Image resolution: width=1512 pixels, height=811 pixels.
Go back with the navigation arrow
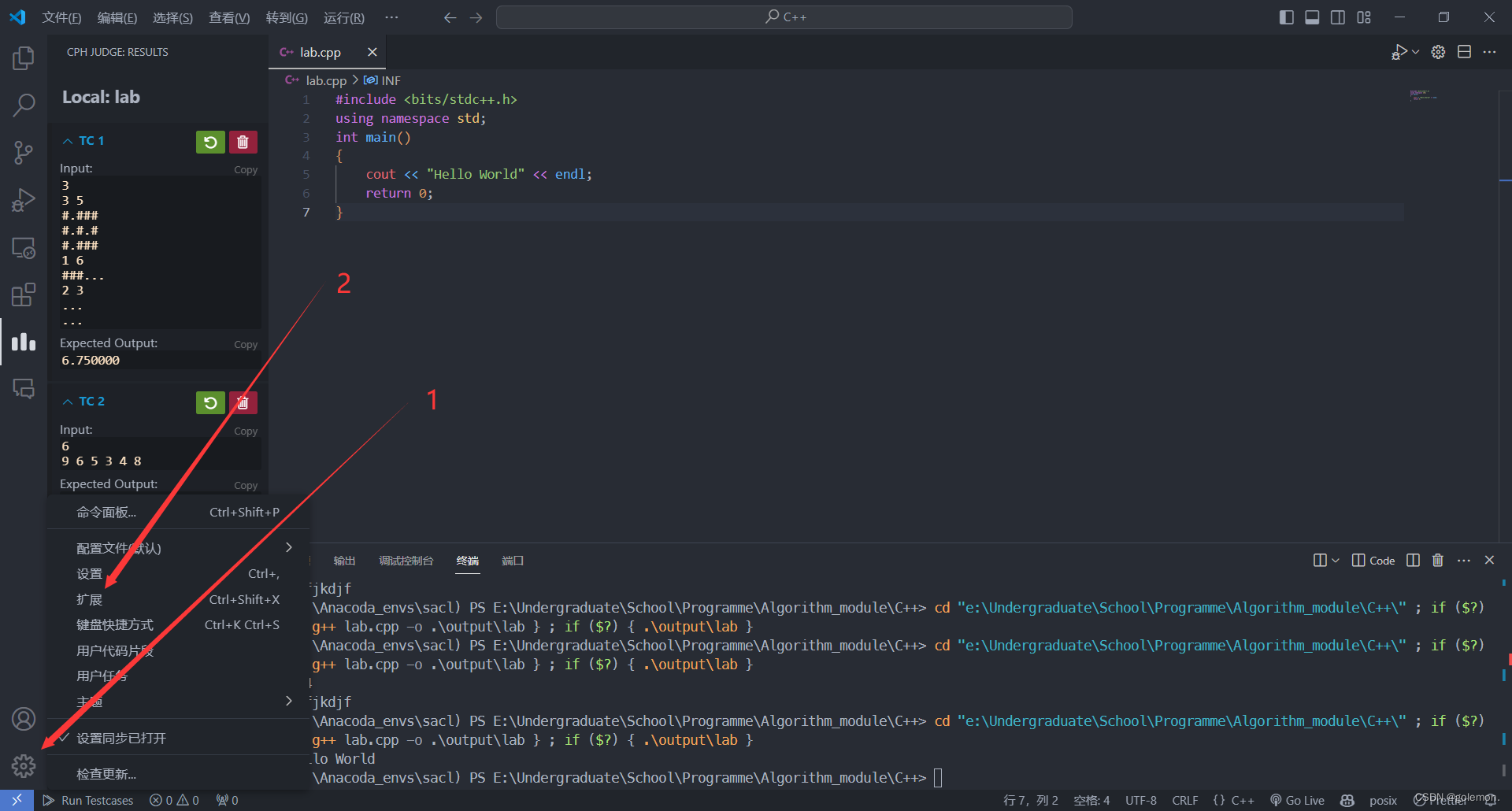(450, 17)
